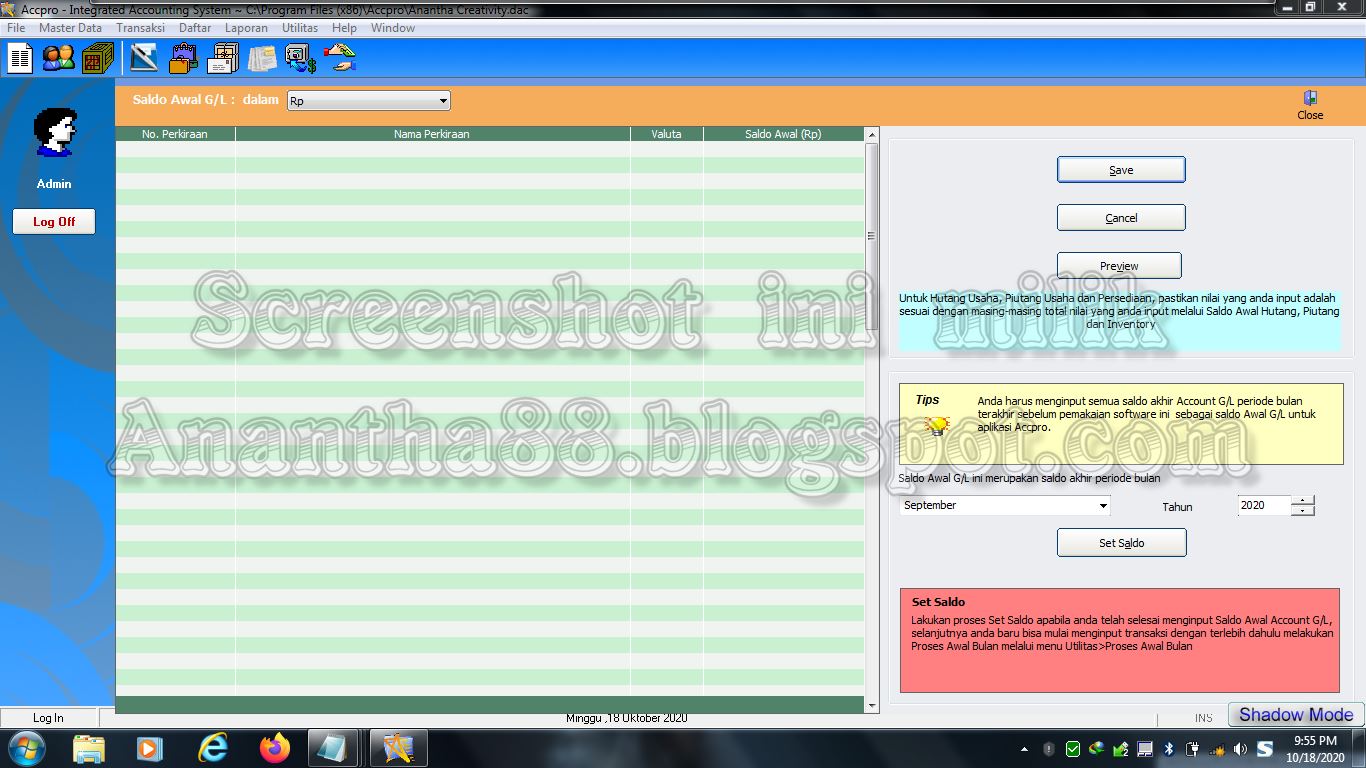Click the table scroll up arrow
1366x768 pixels.
point(871,135)
